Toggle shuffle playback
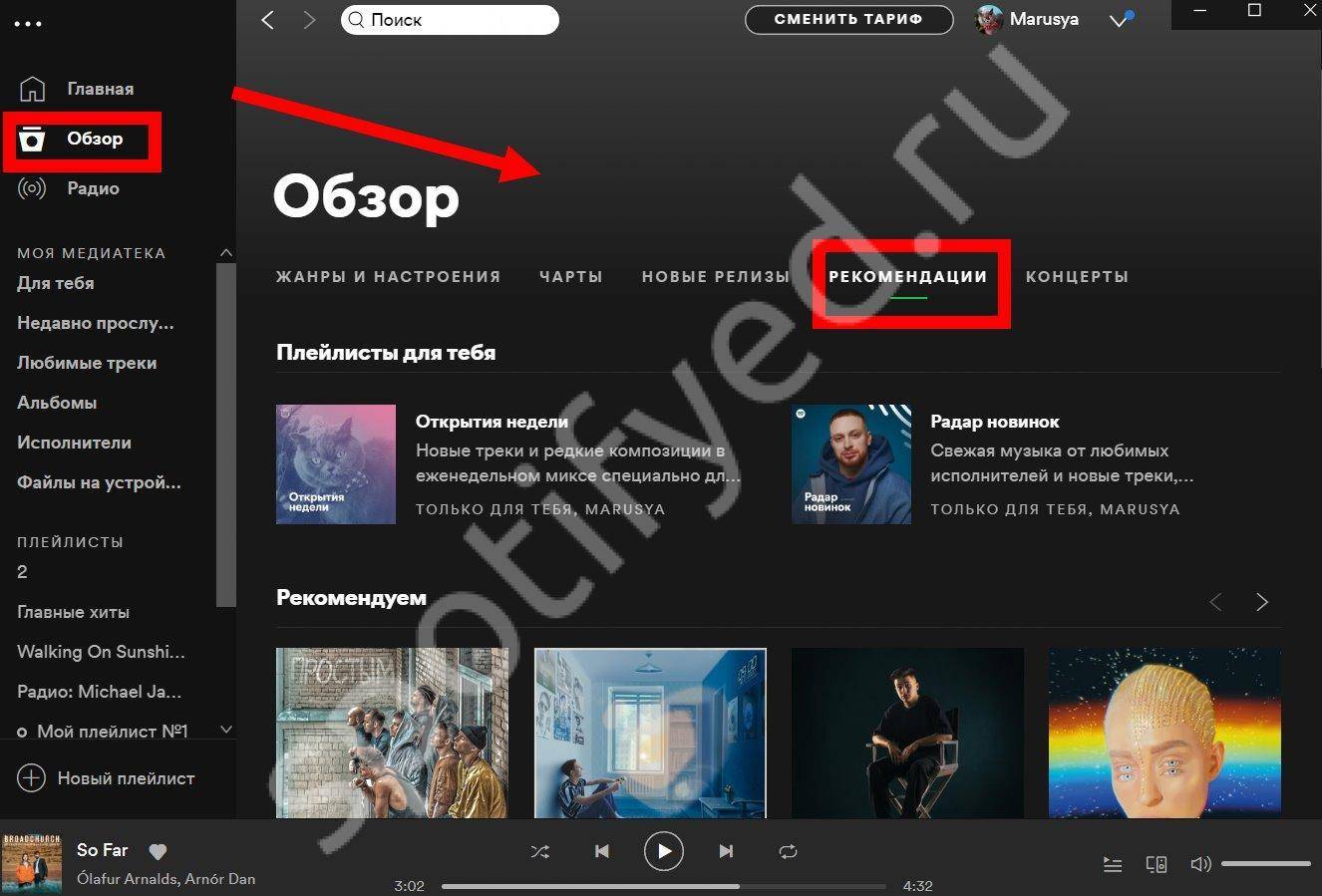The width and height of the screenshot is (1322, 896). click(x=539, y=851)
